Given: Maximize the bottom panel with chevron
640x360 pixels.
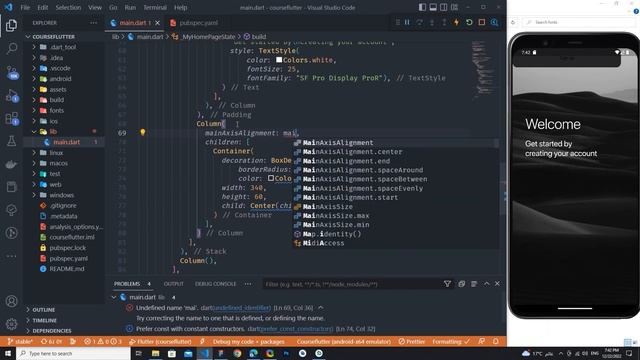Looking at the screenshot, I should (x=487, y=284).
